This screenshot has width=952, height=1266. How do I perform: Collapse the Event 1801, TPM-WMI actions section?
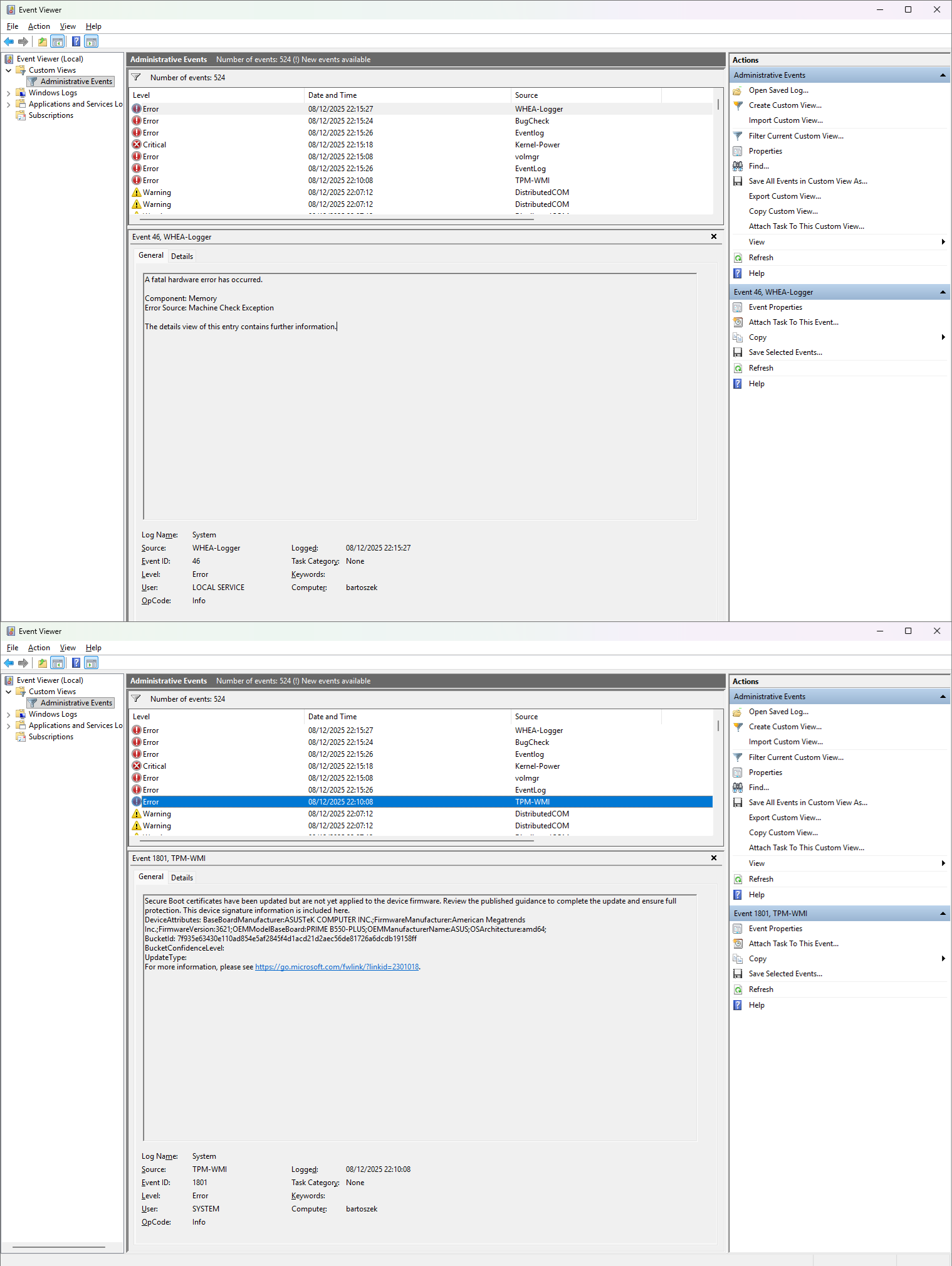click(x=943, y=914)
